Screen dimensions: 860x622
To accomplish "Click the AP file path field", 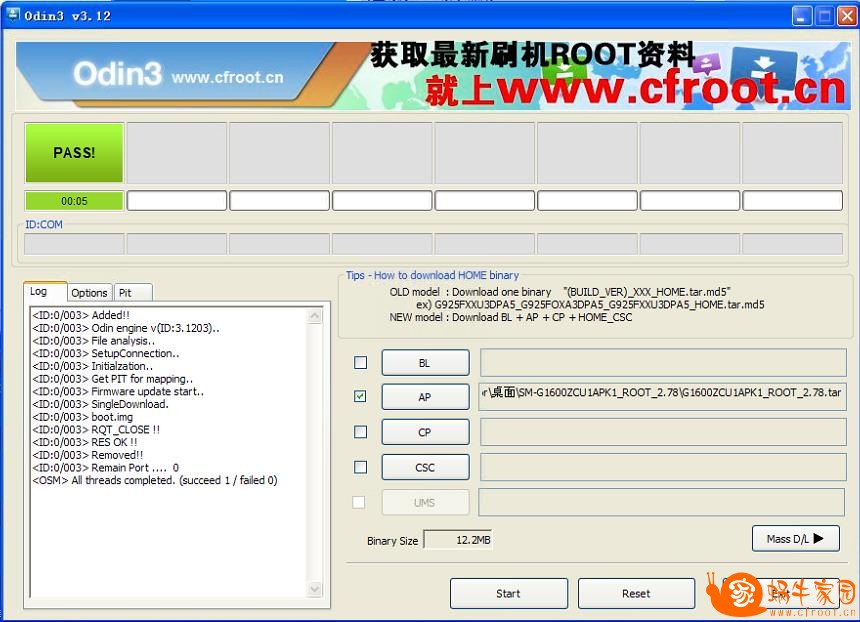I will [x=662, y=397].
